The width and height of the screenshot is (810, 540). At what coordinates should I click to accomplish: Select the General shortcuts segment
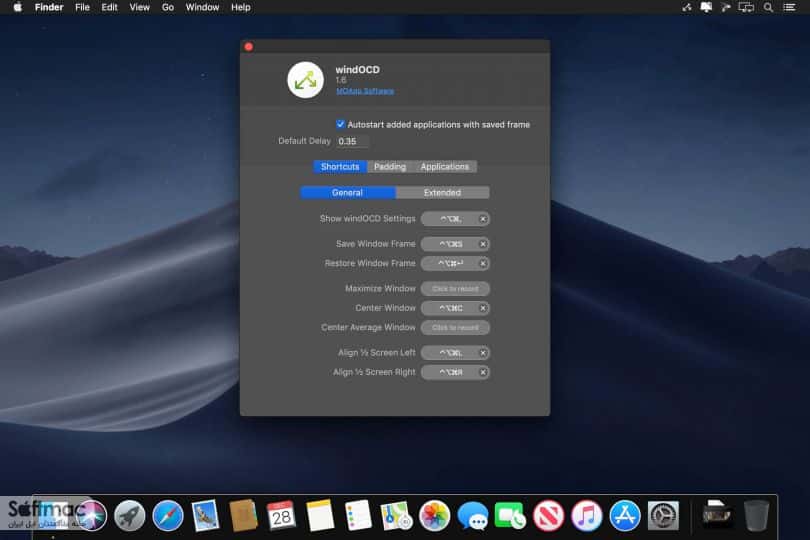coord(347,193)
